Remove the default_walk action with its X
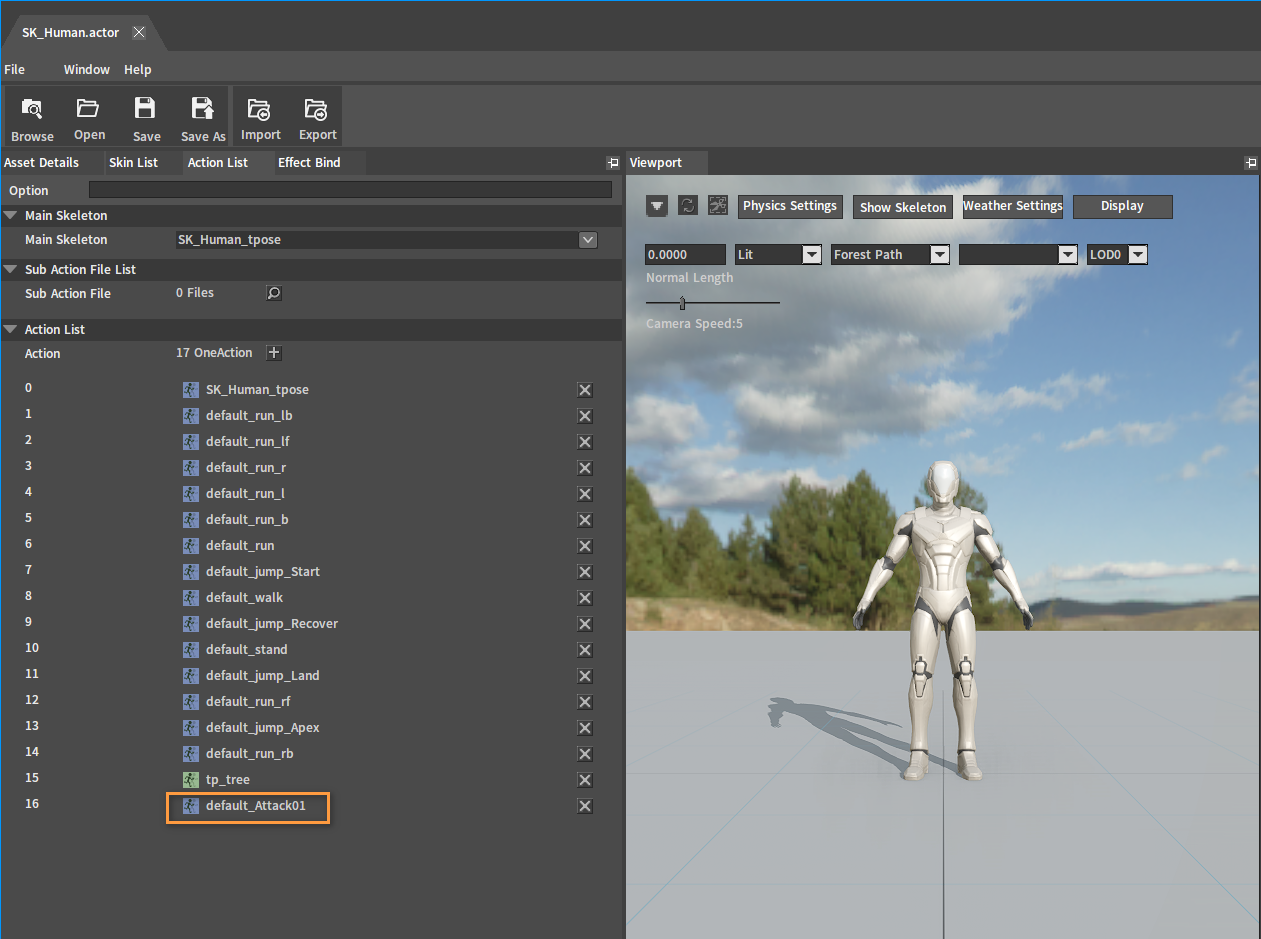 pos(585,598)
